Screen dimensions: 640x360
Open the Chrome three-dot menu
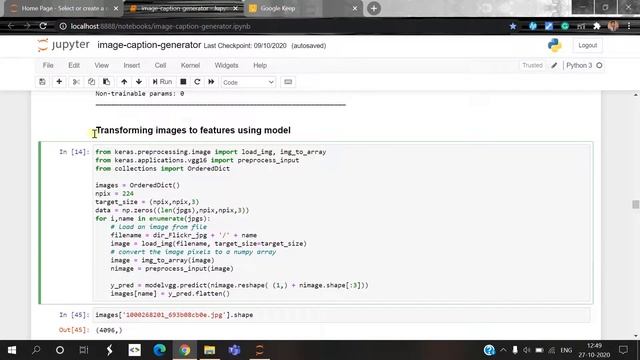[629, 26]
